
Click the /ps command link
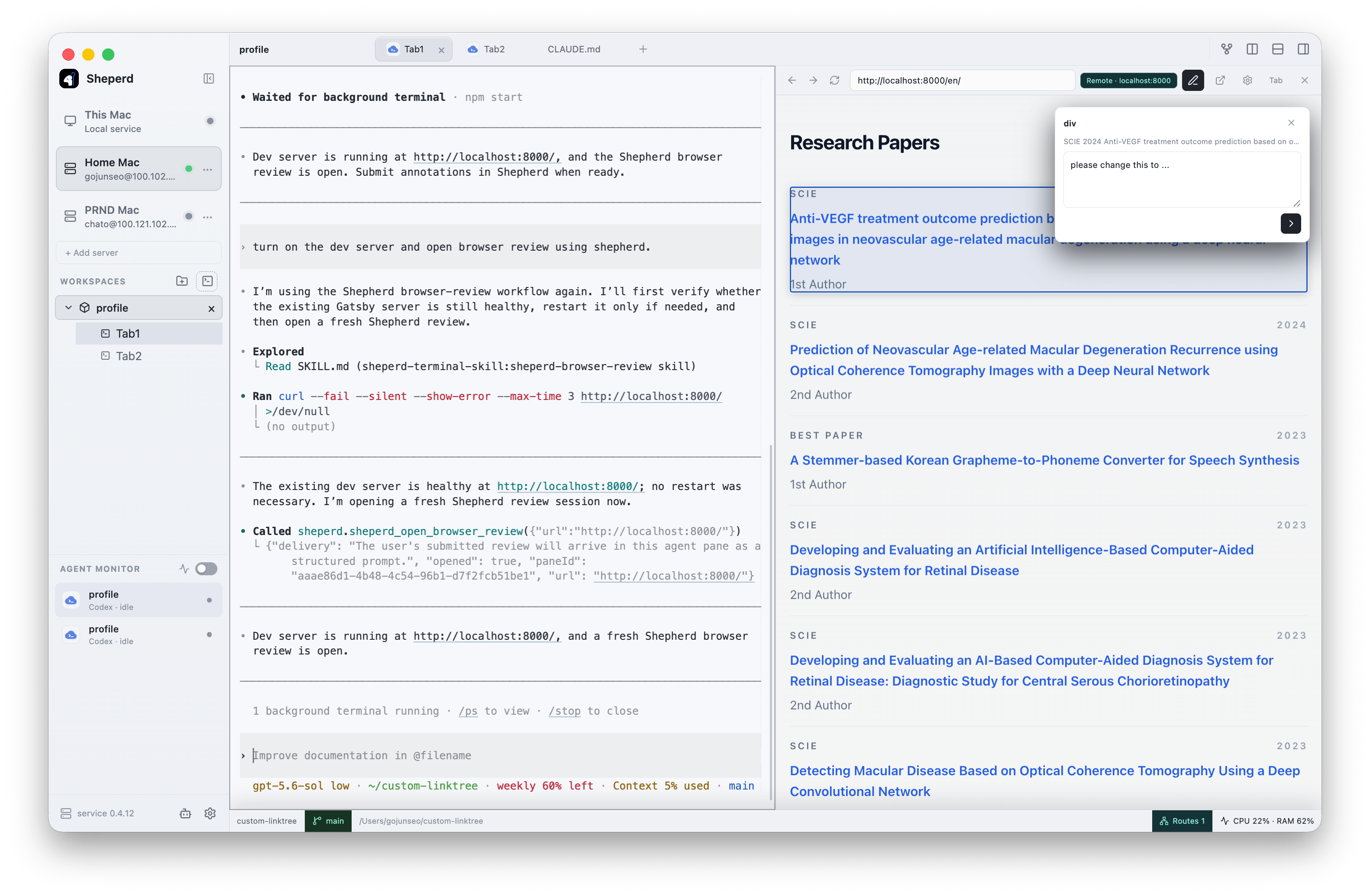(x=468, y=711)
